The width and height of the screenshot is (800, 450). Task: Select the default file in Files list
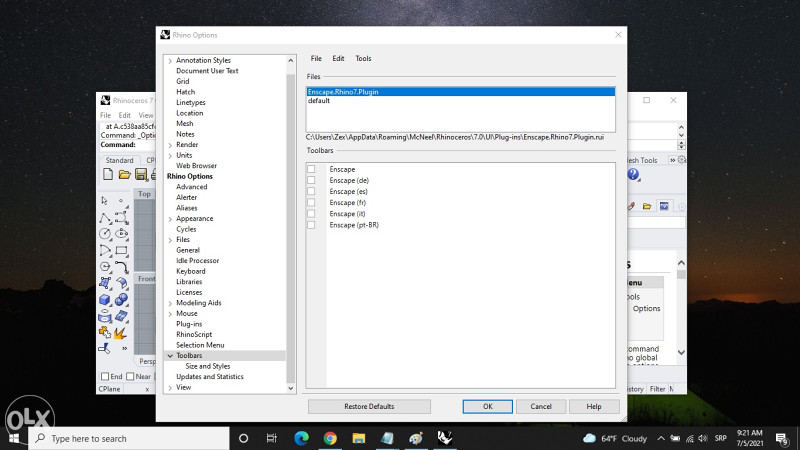[460, 101]
